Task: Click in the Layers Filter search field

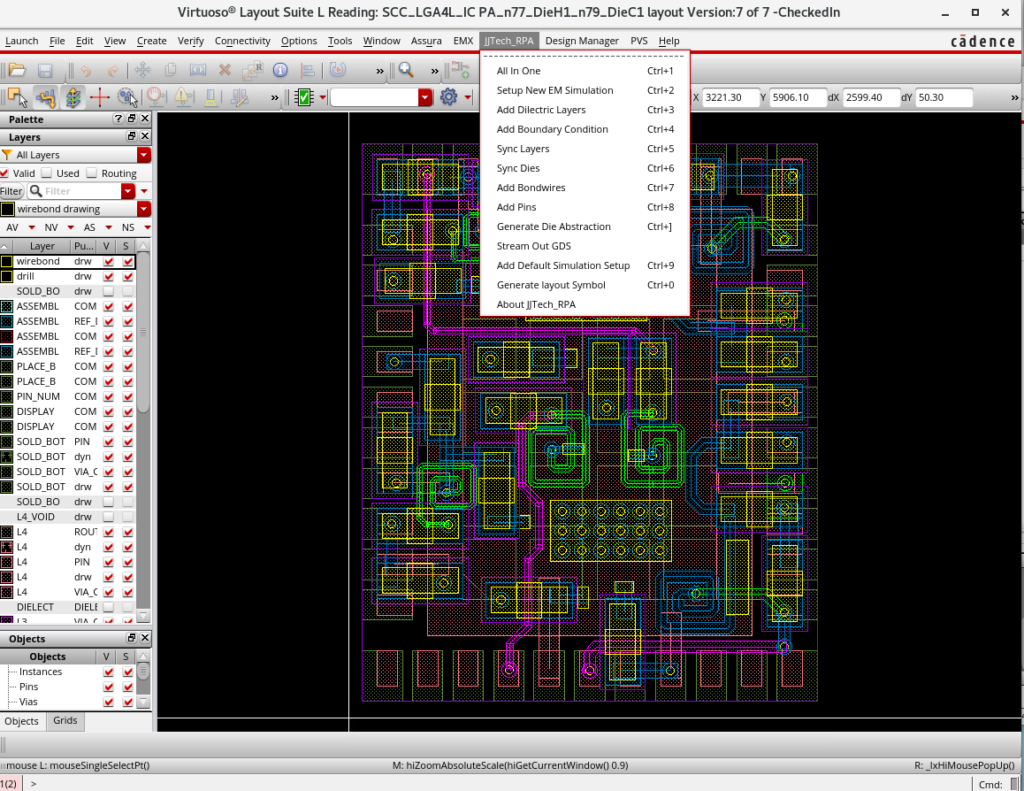Action: (x=82, y=191)
